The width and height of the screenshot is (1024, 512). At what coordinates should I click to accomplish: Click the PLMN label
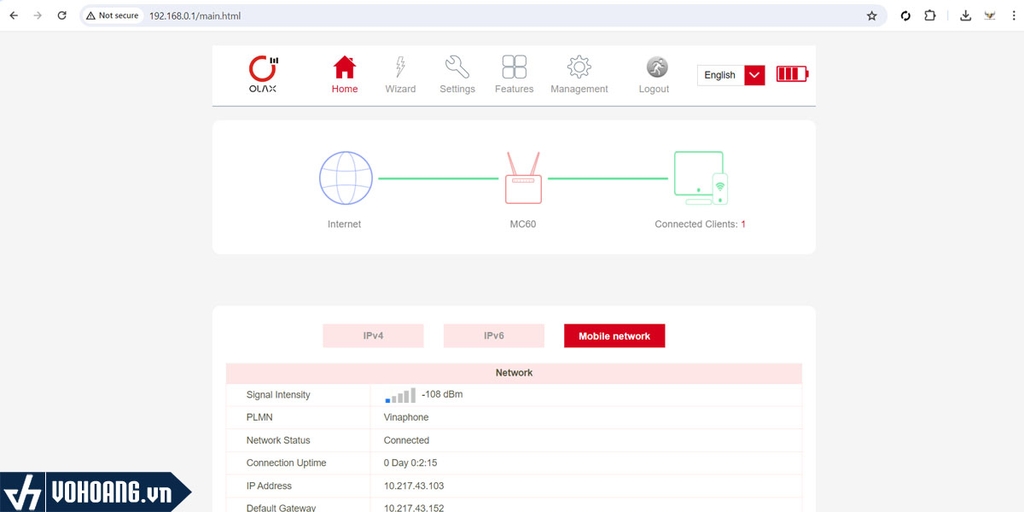click(x=259, y=417)
